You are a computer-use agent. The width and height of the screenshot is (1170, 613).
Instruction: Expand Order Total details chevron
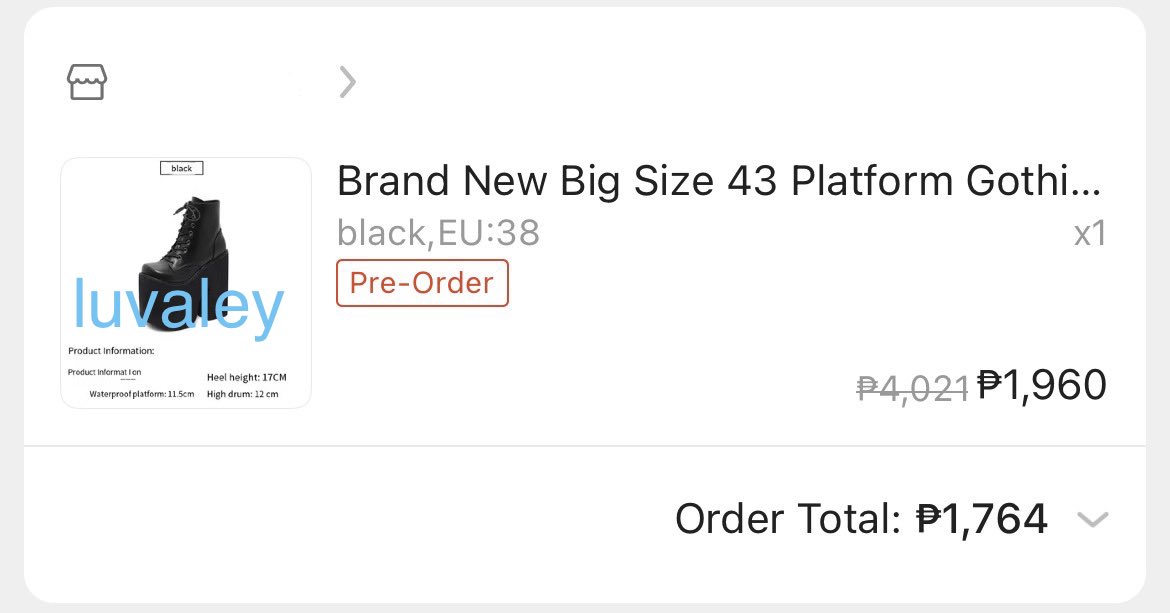(x=1092, y=519)
